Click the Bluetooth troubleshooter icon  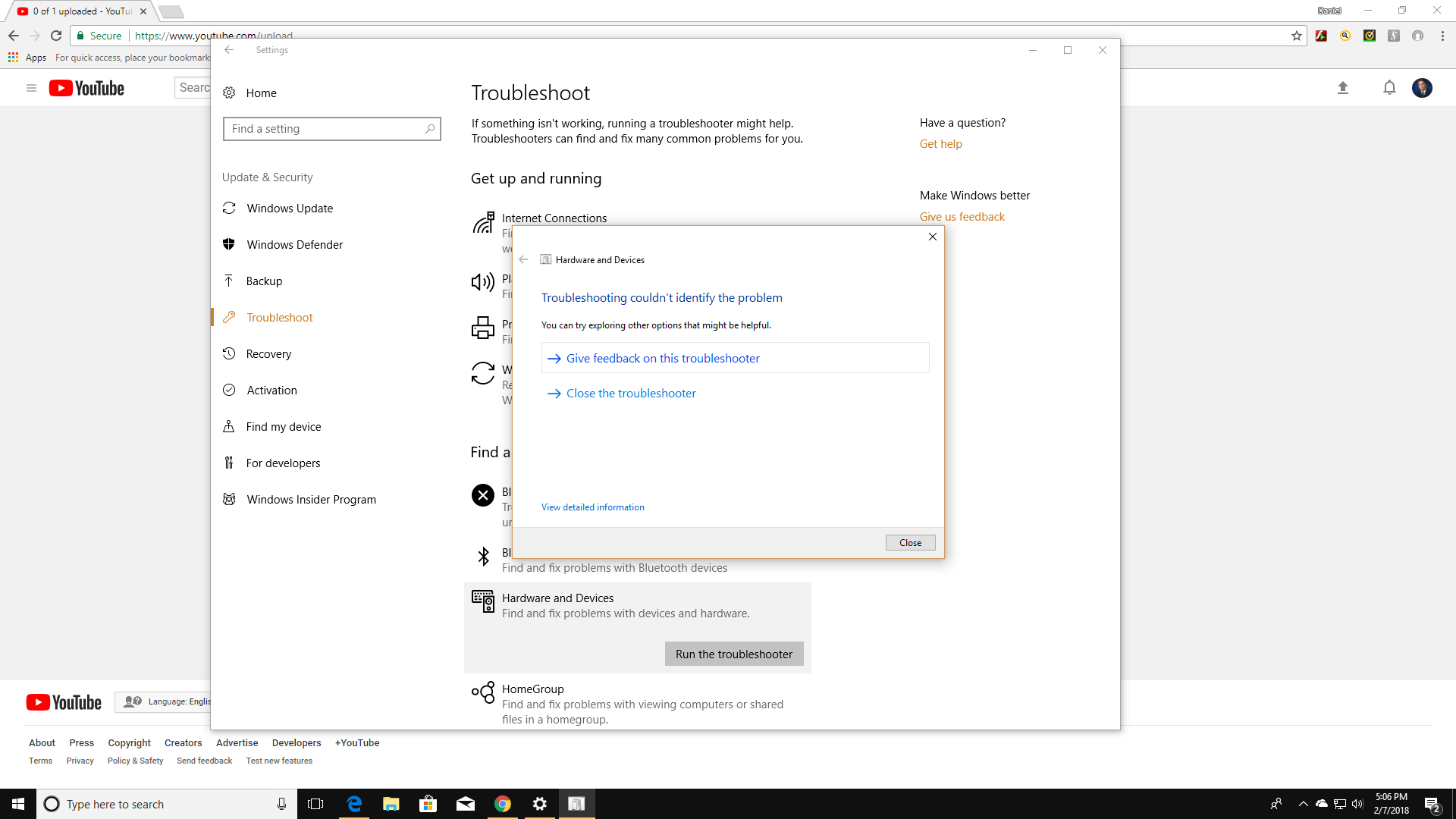point(483,557)
